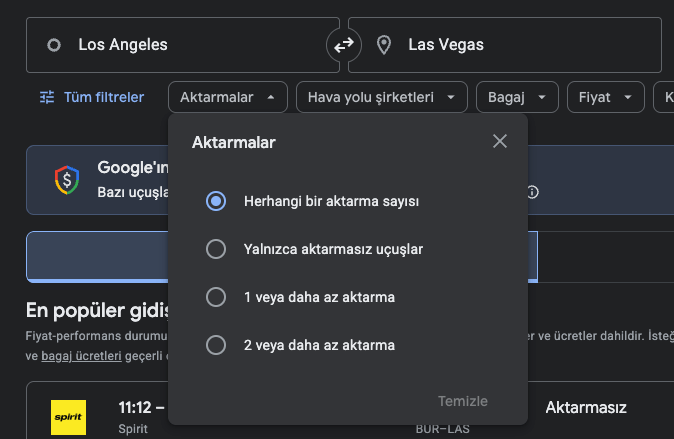Click the Google price guarantee shield icon
This screenshot has height=439, width=674.
[66, 180]
